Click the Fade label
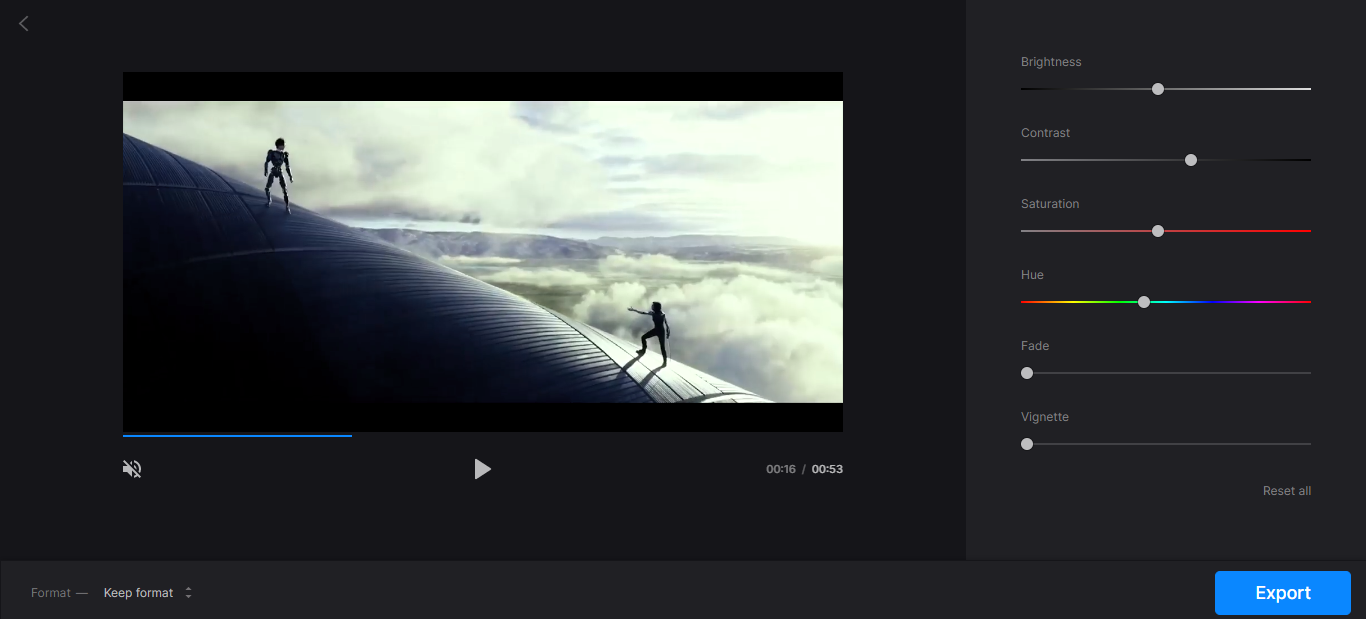 (1035, 346)
